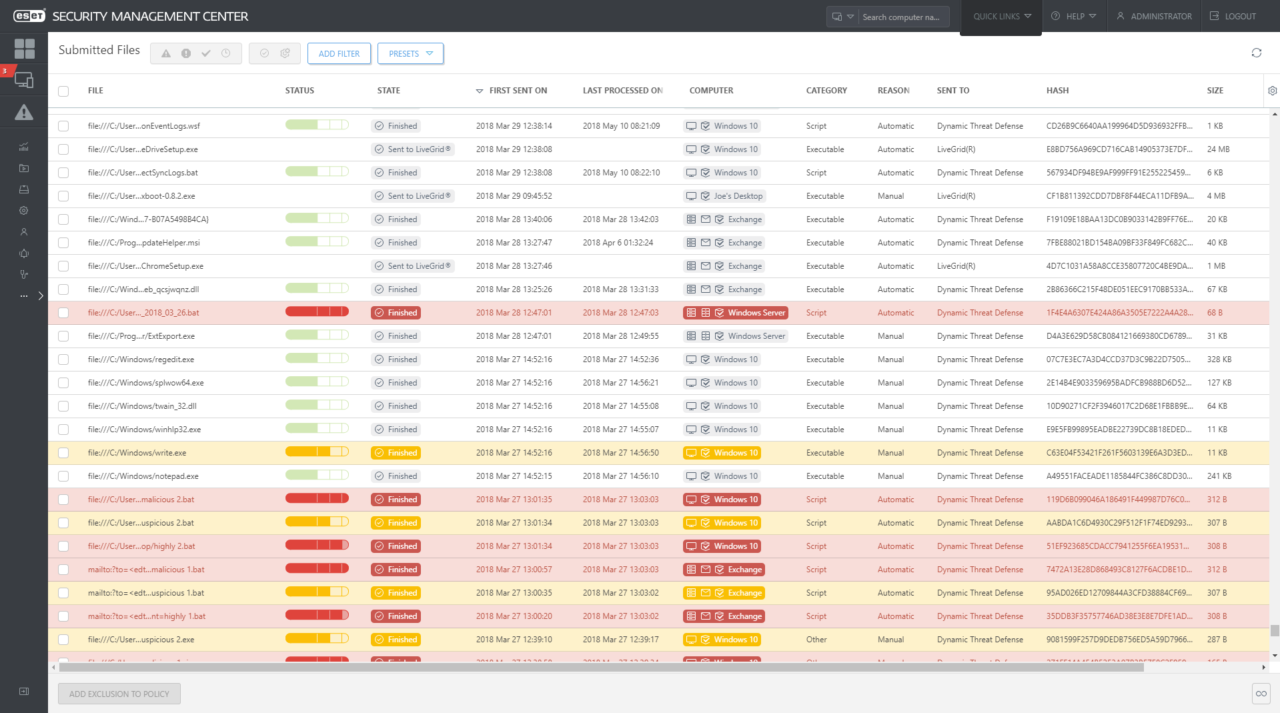The image size is (1280, 713).
Task: Open the Computers icon with red badge
Action: tap(24, 80)
